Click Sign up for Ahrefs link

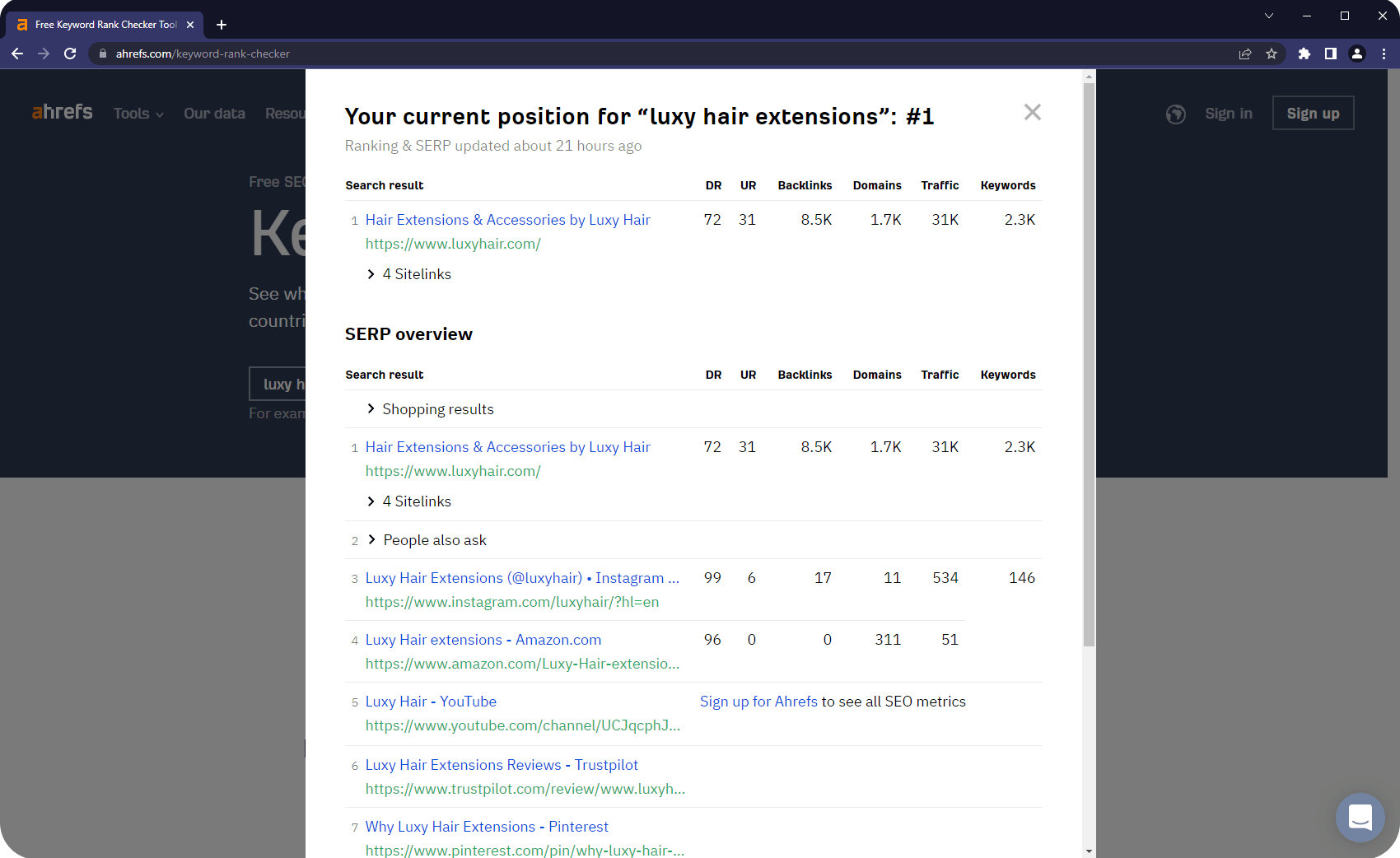click(758, 702)
